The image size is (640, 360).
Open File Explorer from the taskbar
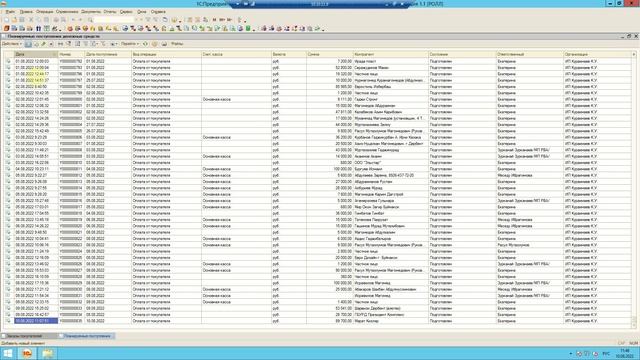click(x=47, y=353)
